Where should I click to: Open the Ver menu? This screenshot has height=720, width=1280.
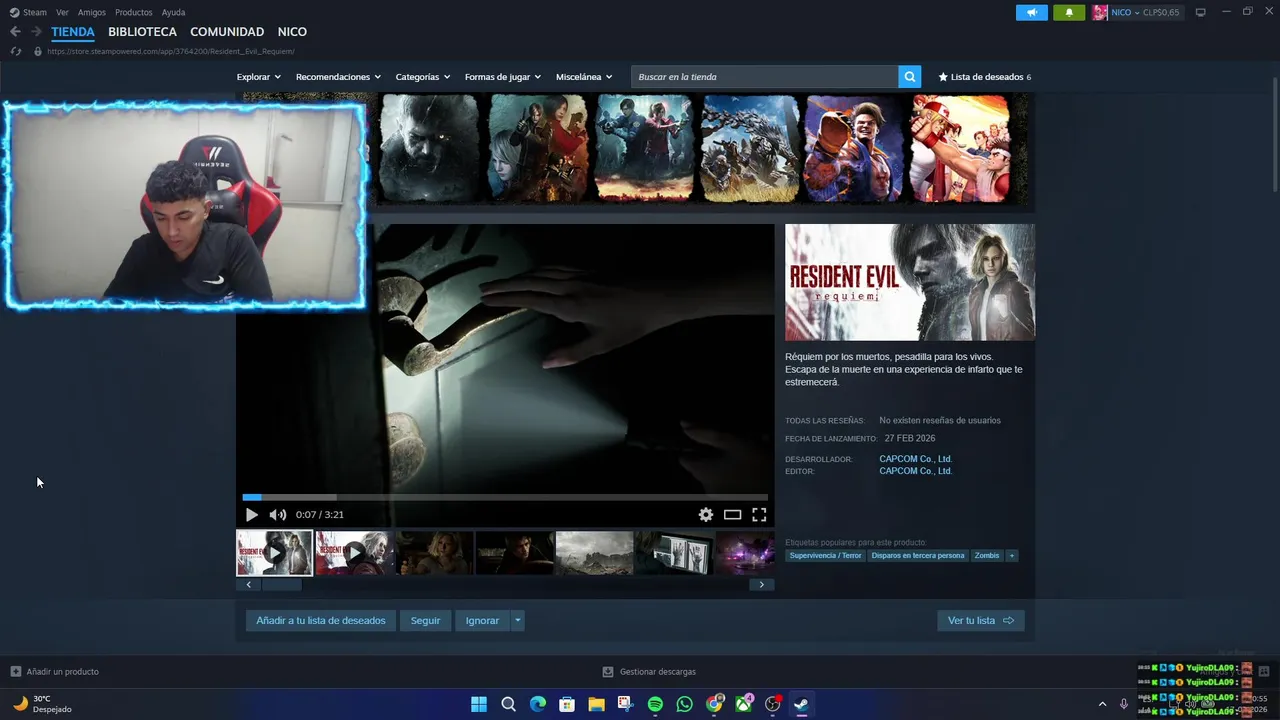tap(62, 13)
